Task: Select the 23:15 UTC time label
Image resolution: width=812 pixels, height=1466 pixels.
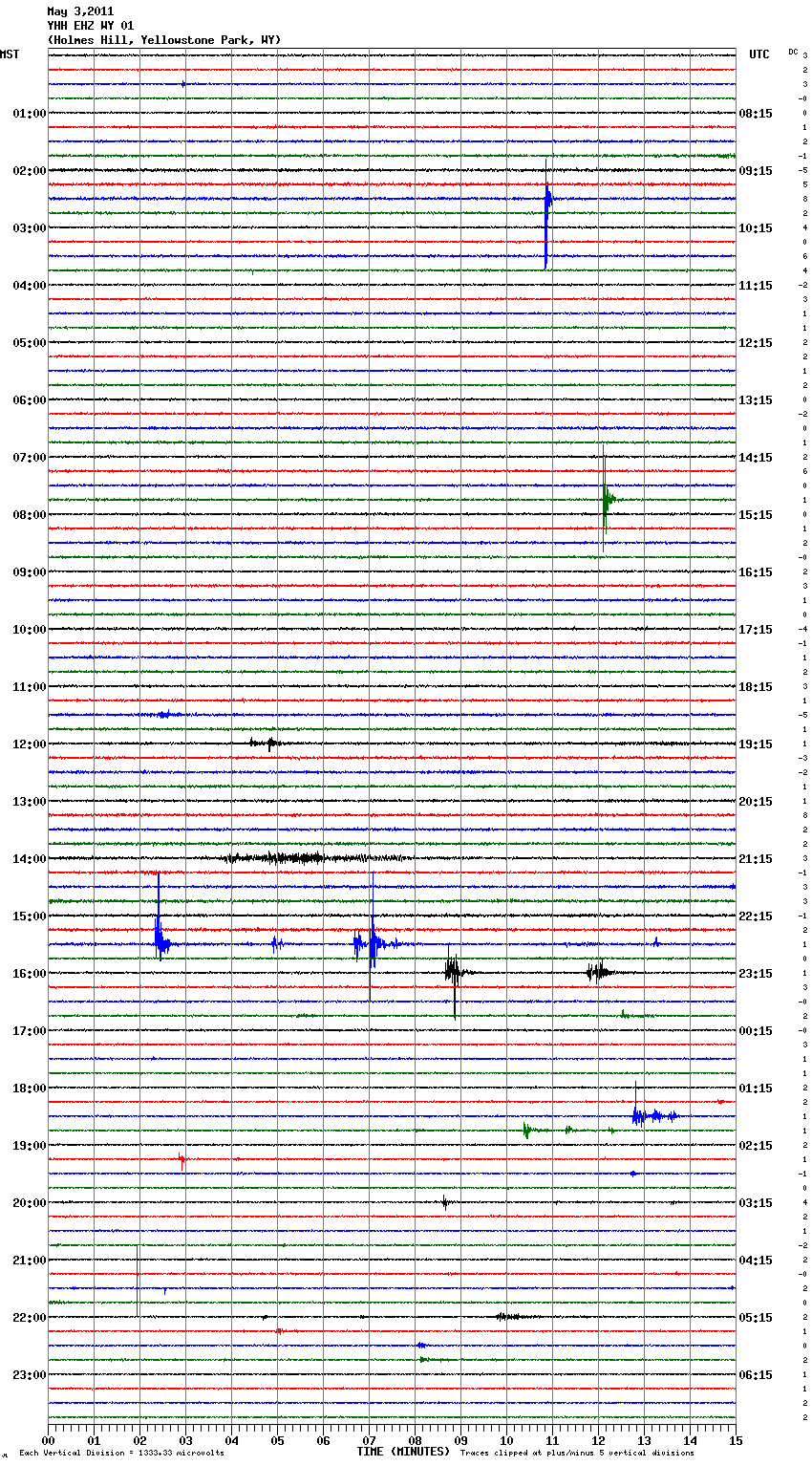Action: click(x=756, y=974)
